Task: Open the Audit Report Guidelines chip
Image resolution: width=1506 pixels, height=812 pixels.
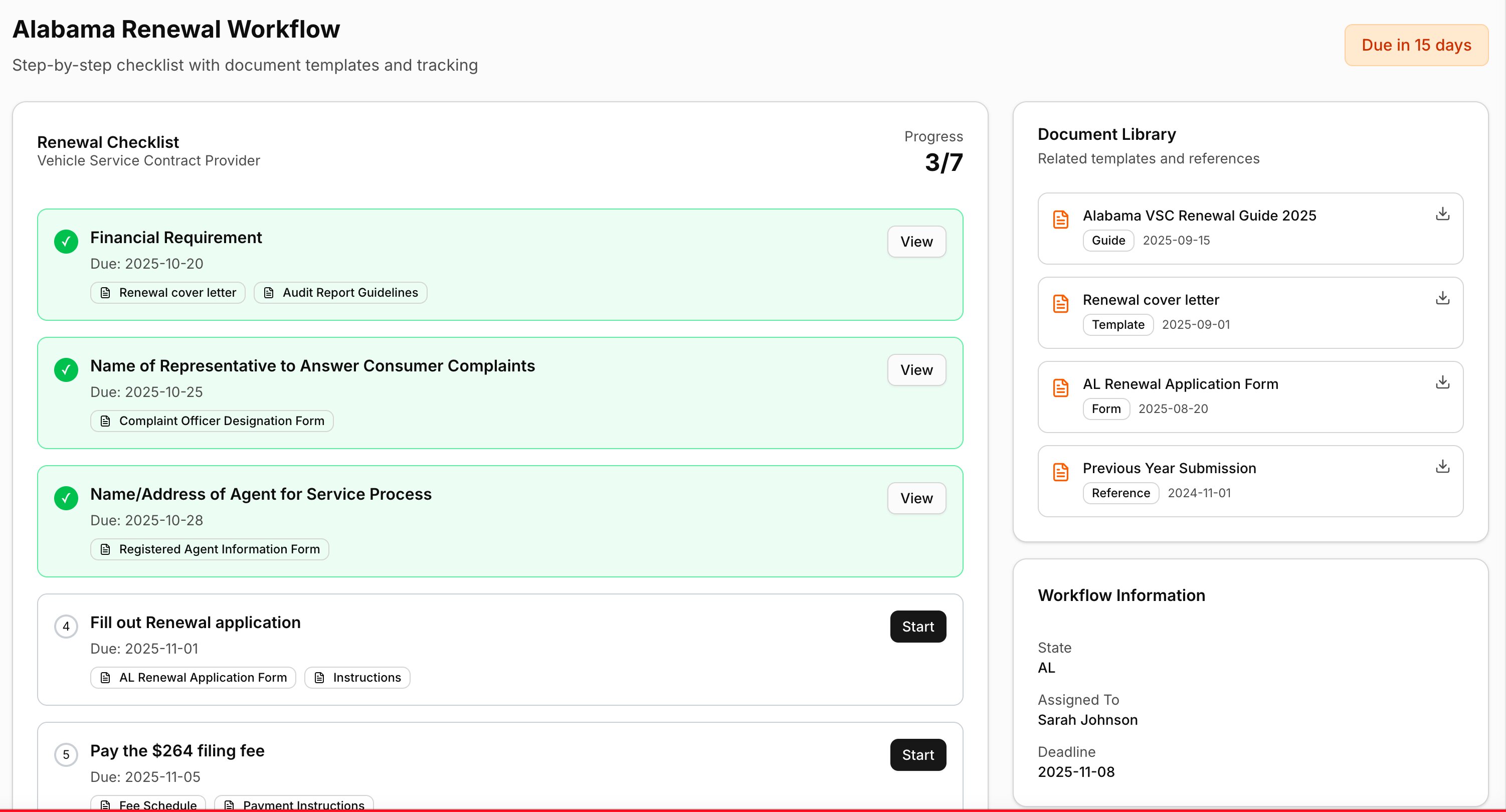Action: 340,292
